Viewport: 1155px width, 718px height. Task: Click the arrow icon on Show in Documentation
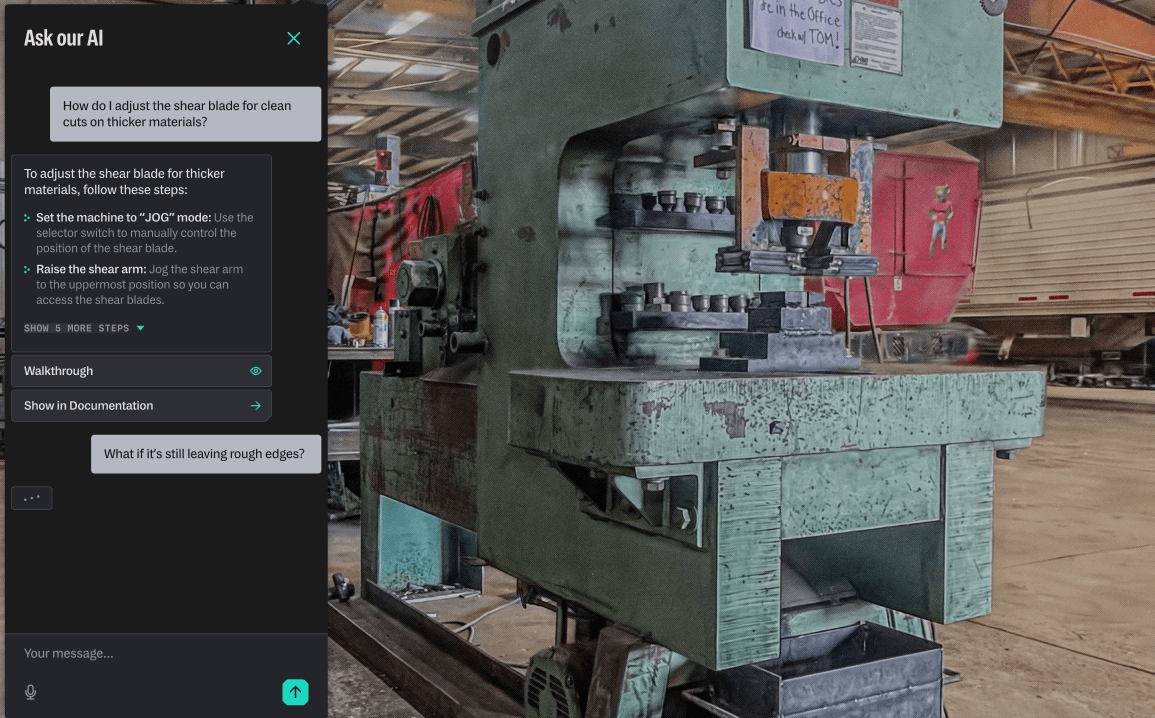point(256,406)
